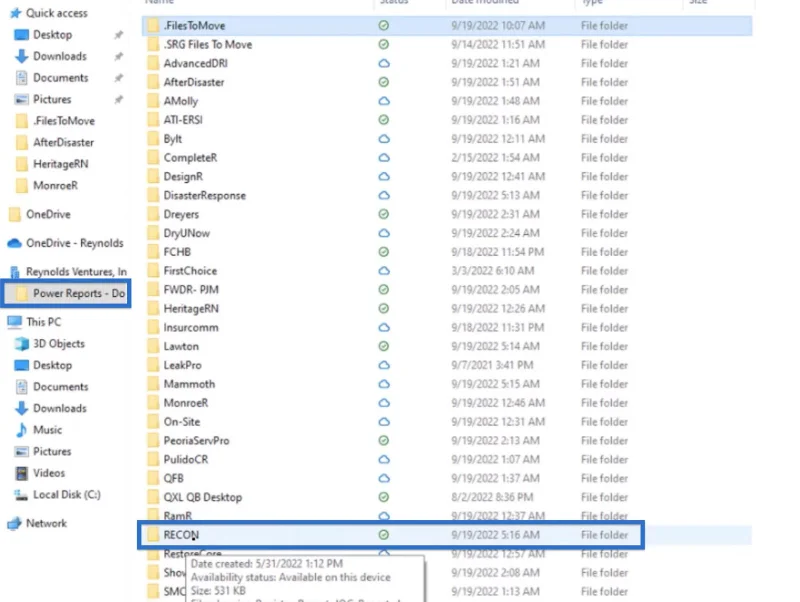The image size is (800, 602).
Task: Click the synced checkmark status of FWDR- PJM
Action: [384, 290]
